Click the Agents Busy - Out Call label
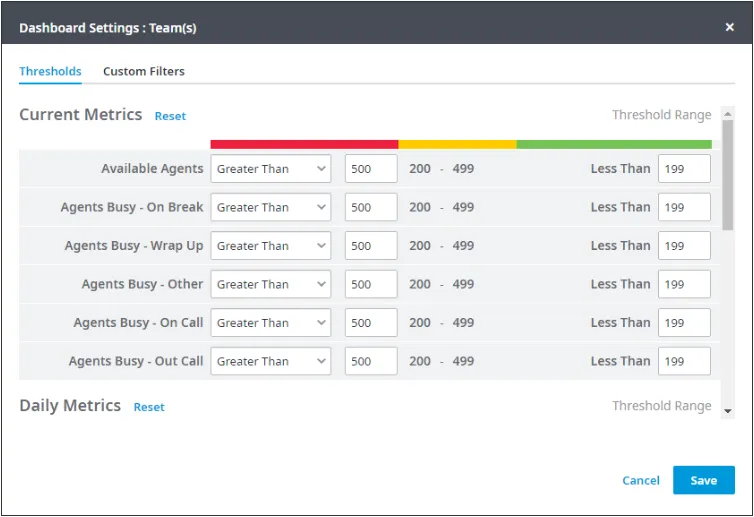The height and width of the screenshot is (517, 754). [136, 361]
